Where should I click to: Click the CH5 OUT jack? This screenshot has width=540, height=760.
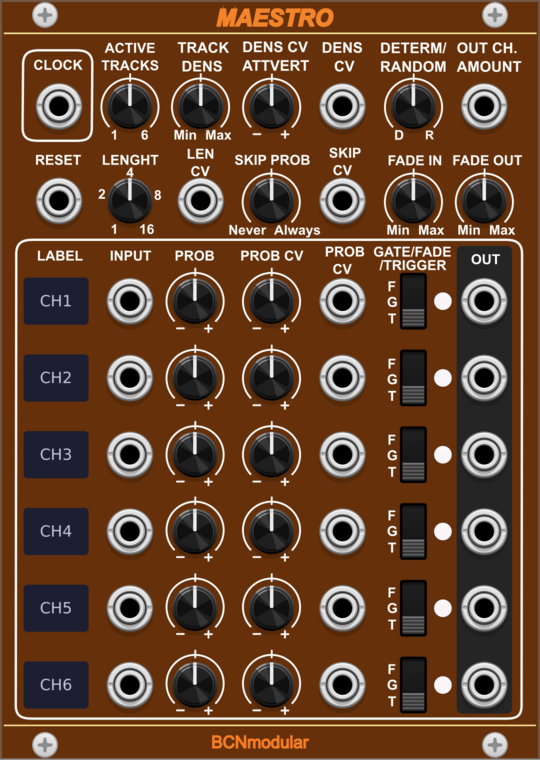coord(484,608)
